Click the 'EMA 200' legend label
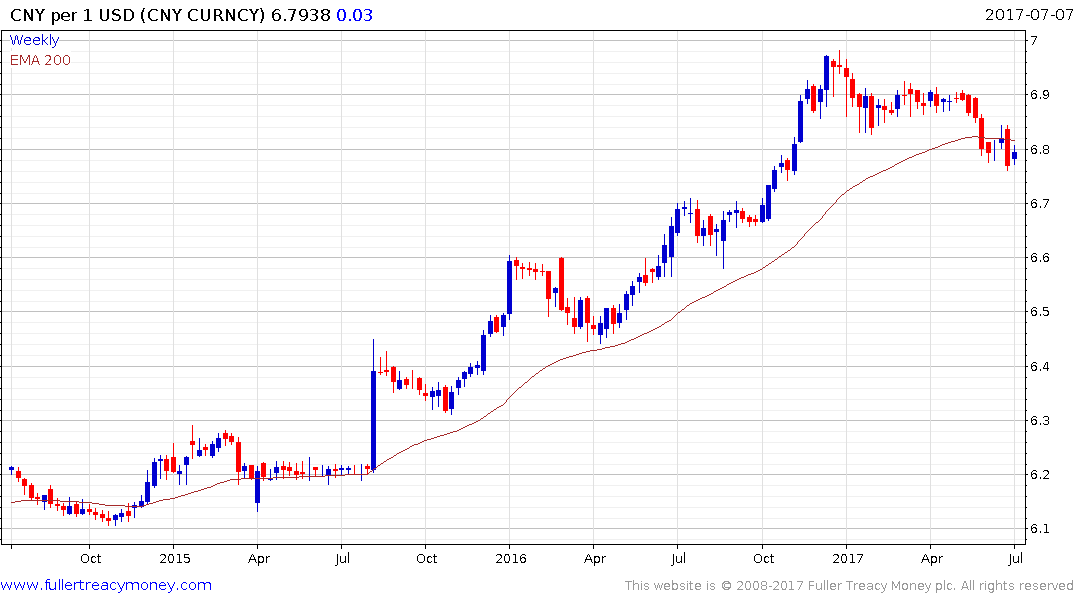 (40, 60)
